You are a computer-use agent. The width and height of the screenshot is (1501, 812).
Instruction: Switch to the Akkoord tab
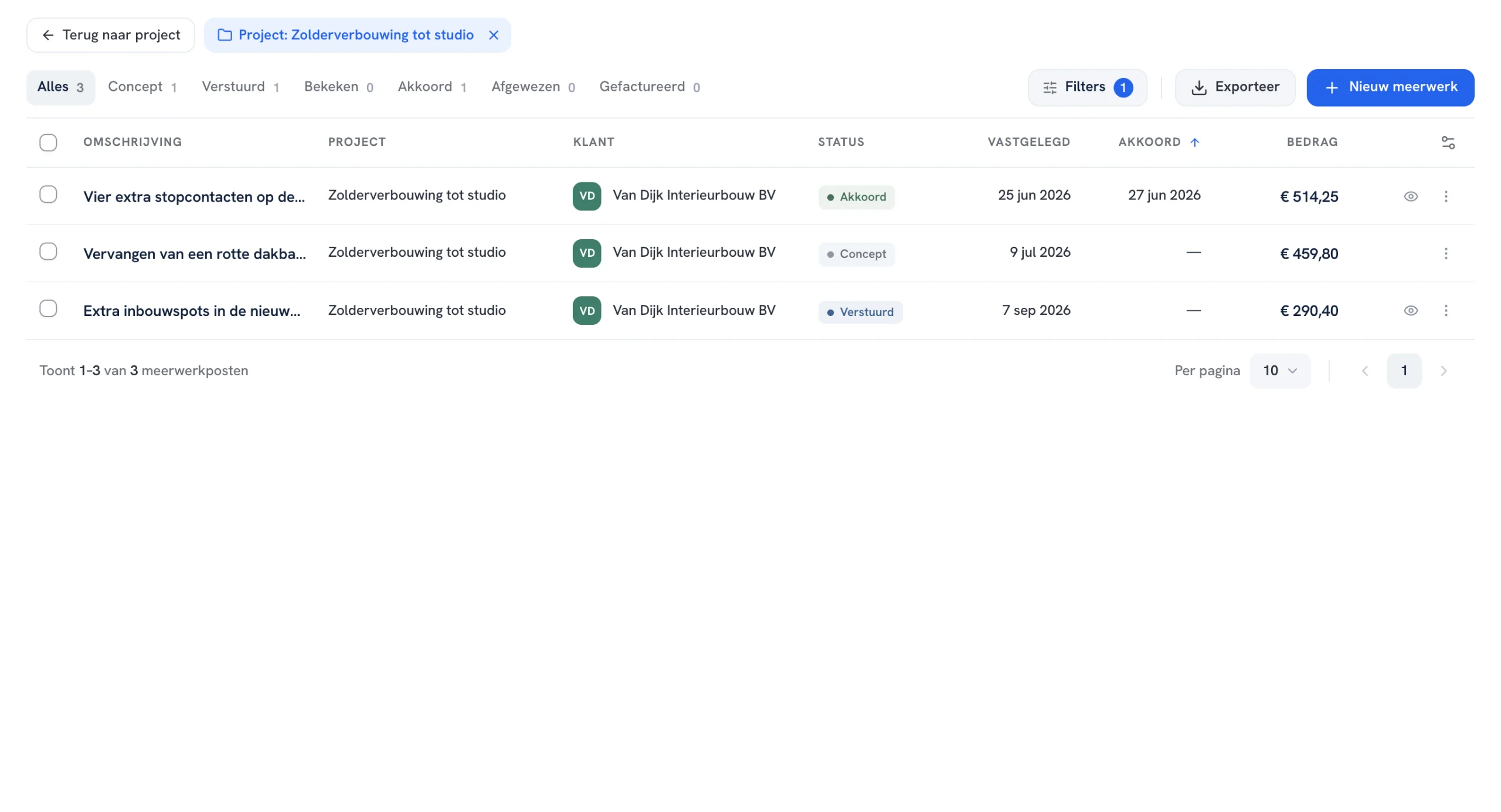coord(432,87)
